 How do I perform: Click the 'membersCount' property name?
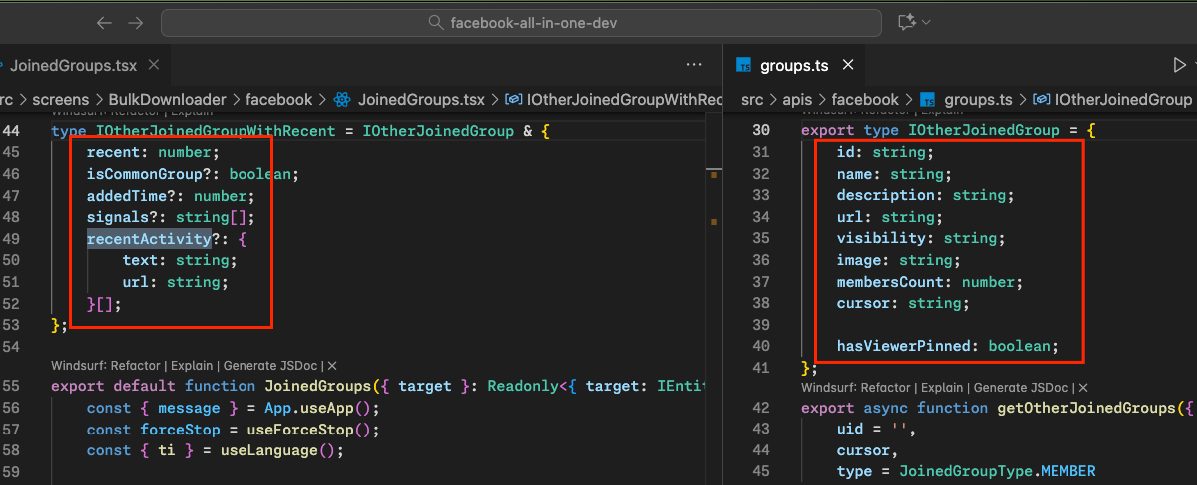890,282
